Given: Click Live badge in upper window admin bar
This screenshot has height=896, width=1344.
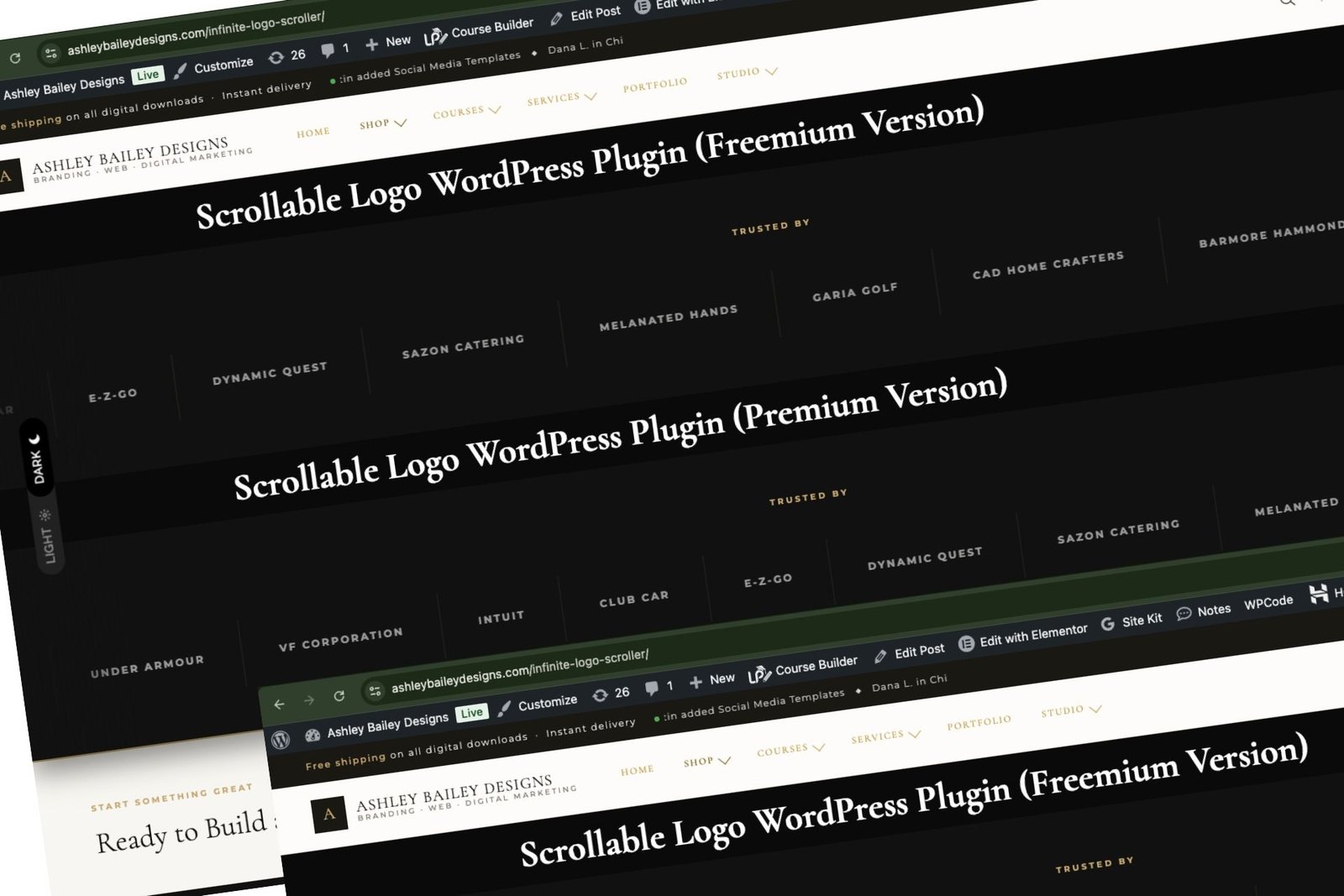Looking at the screenshot, I should [148, 75].
